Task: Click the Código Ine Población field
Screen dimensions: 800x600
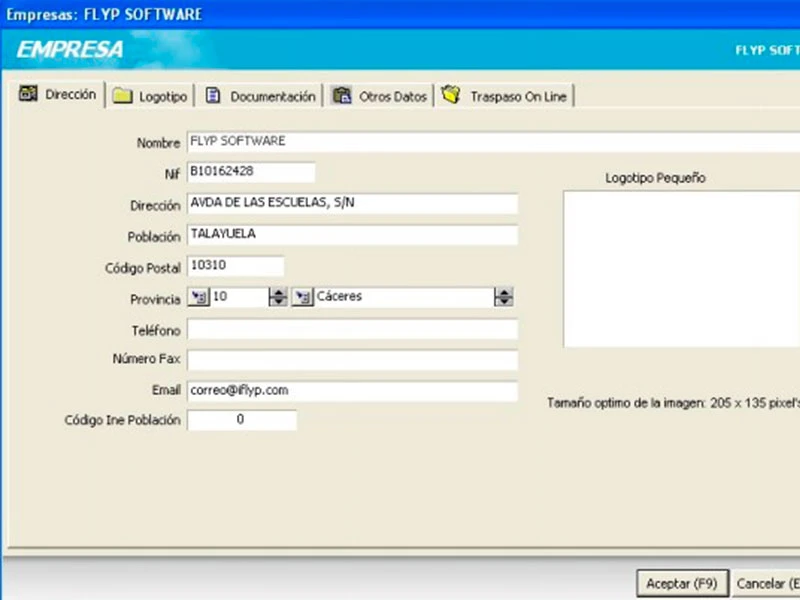Action: (x=242, y=420)
